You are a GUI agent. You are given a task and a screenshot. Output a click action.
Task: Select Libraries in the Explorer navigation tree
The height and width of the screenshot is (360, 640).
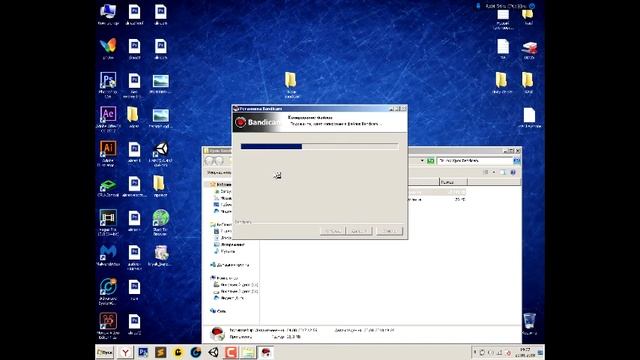[221, 224]
